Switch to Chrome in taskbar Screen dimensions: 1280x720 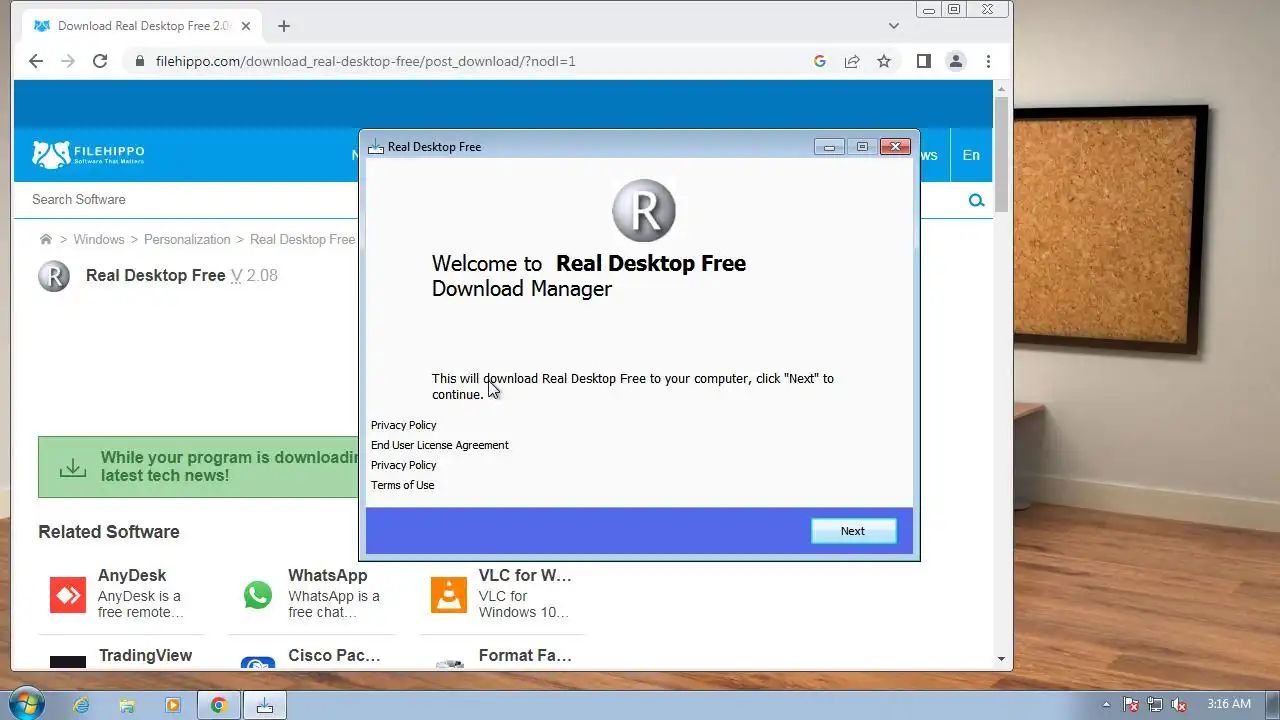coord(219,705)
